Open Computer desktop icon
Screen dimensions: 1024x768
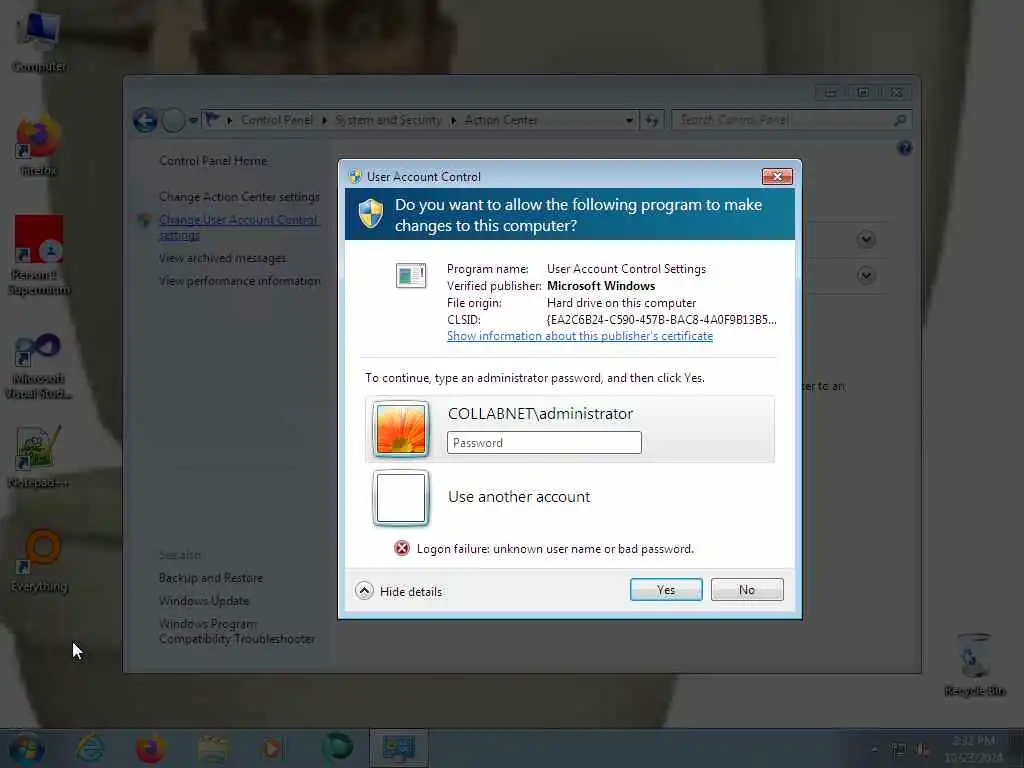point(39,42)
